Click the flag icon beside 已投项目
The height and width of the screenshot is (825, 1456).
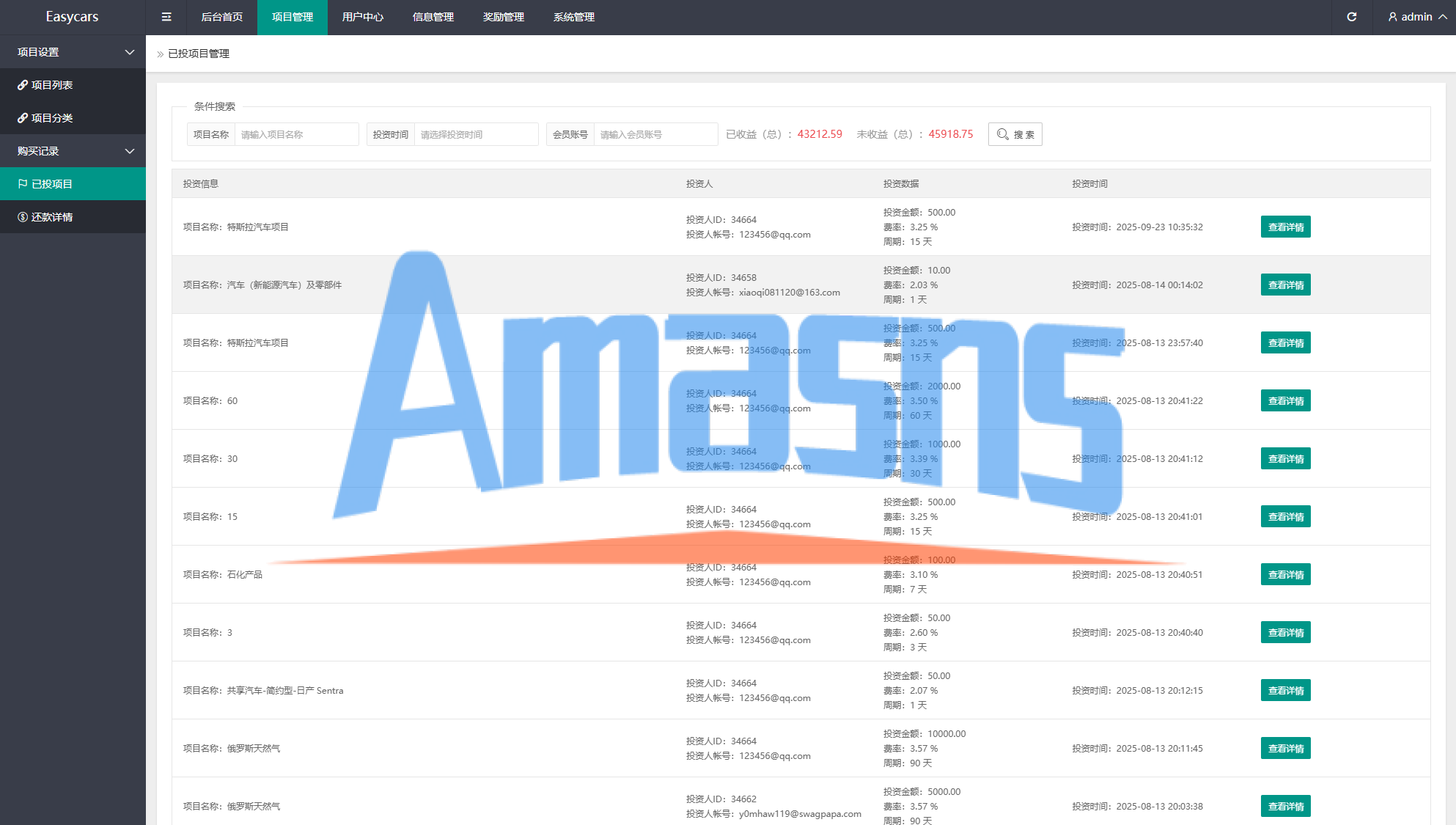click(x=23, y=184)
